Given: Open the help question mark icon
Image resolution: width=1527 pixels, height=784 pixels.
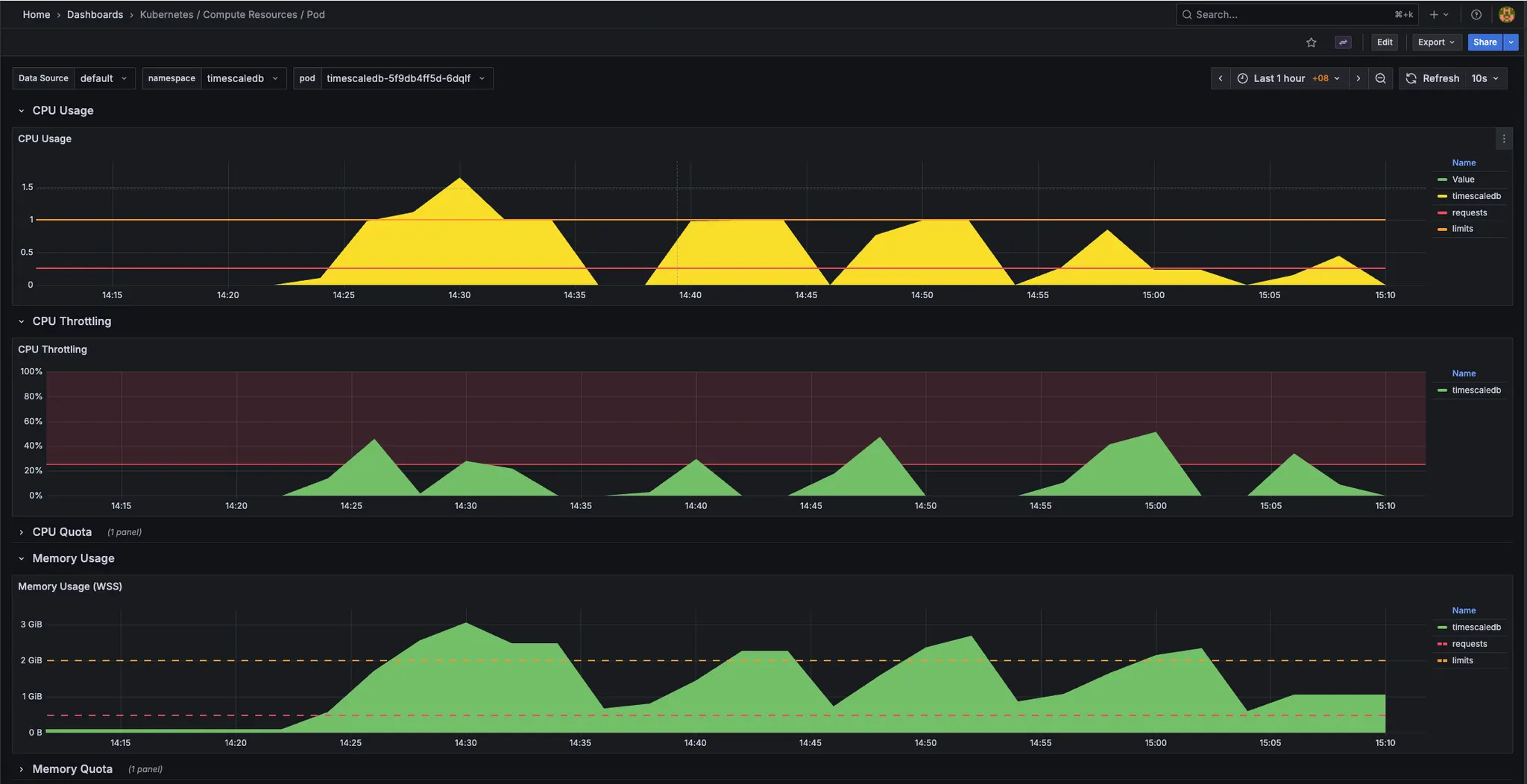Looking at the screenshot, I should tap(1475, 14).
